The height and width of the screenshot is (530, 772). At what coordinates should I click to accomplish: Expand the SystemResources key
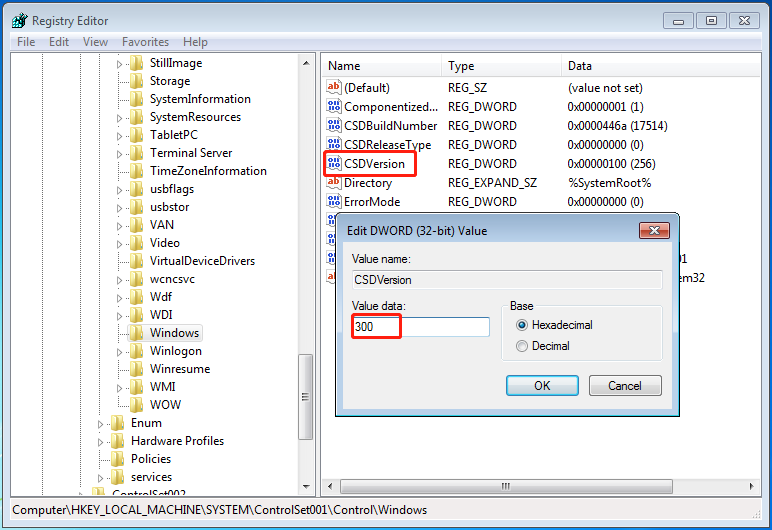119,118
